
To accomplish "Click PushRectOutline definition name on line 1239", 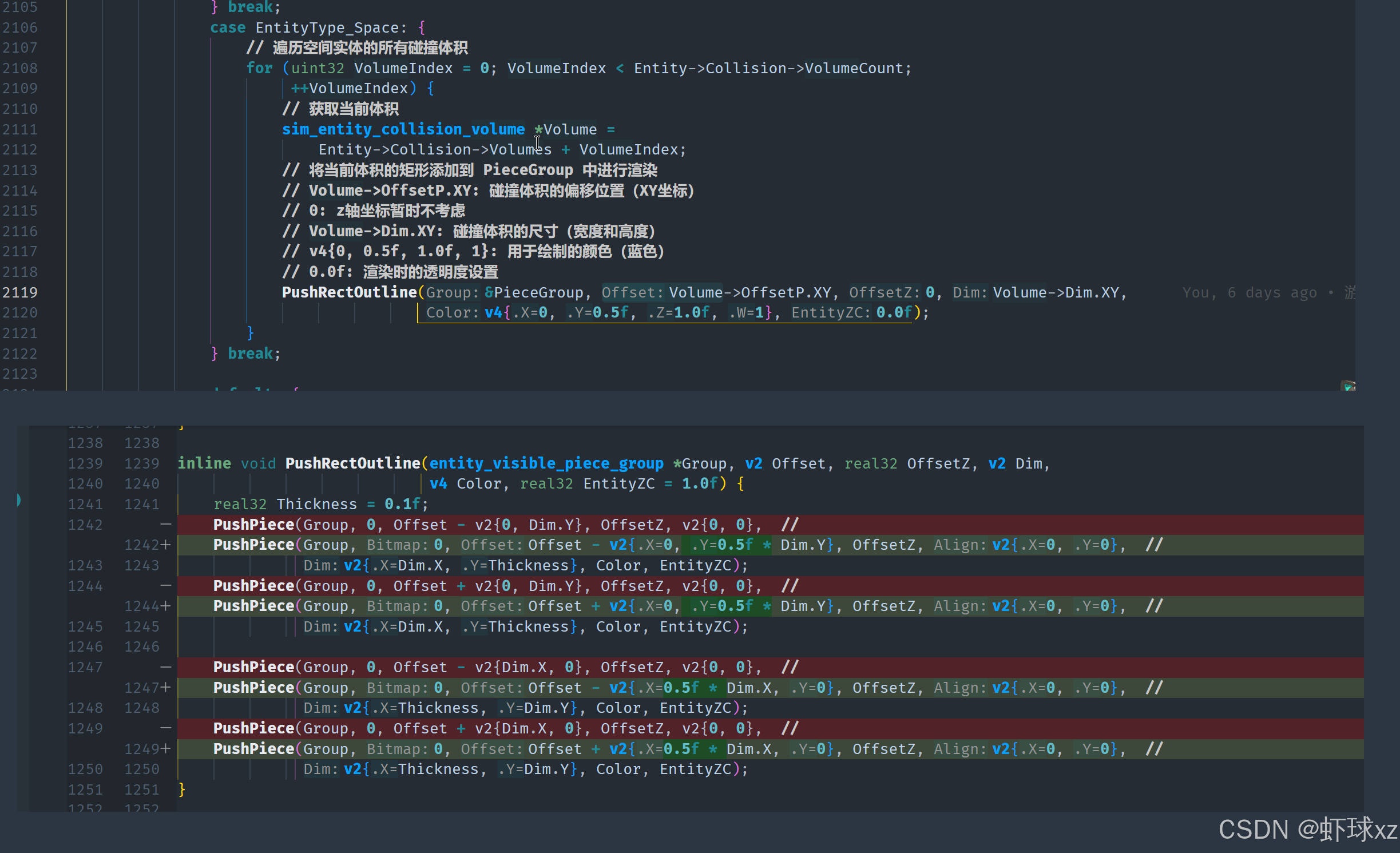I will click(353, 463).
